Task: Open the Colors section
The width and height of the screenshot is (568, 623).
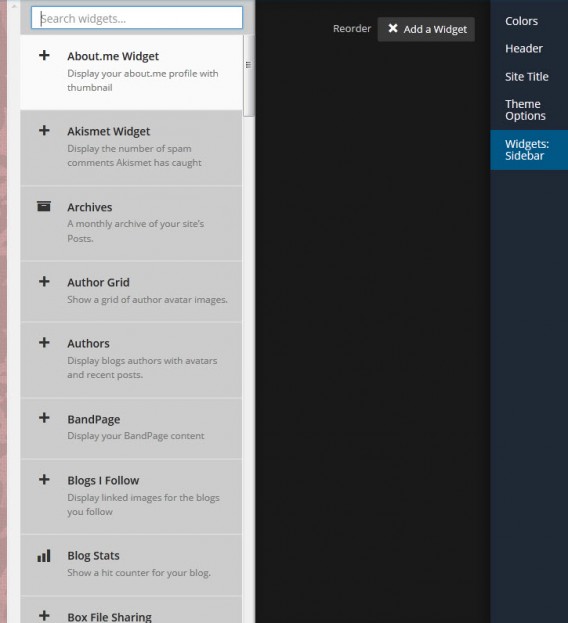Action: 522,21
